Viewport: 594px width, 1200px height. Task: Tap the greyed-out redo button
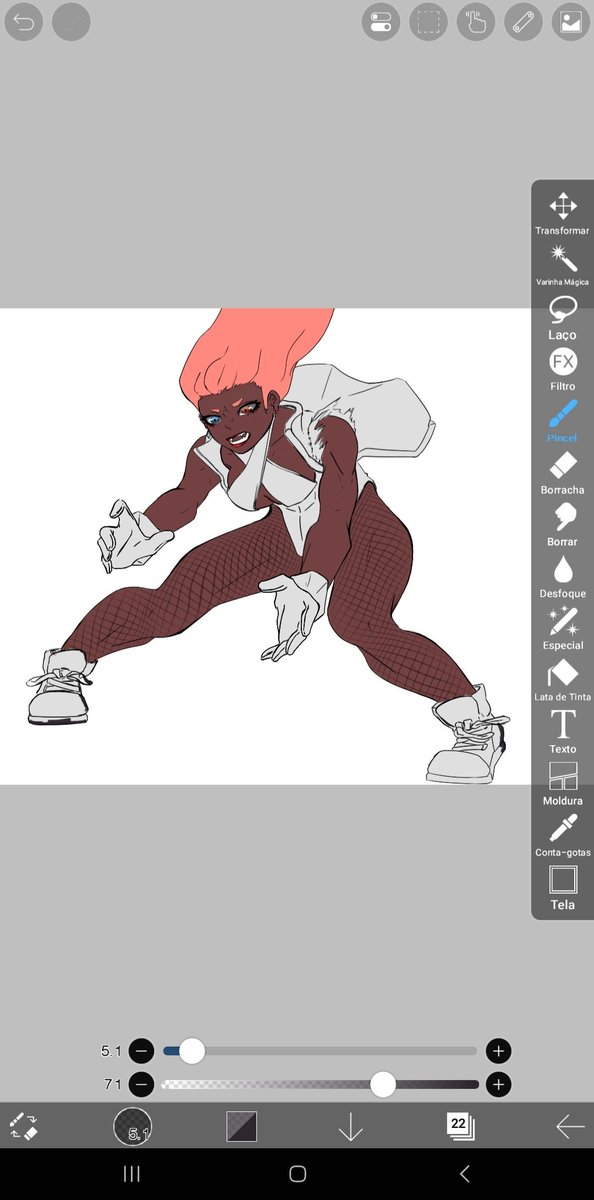(x=71, y=22)
